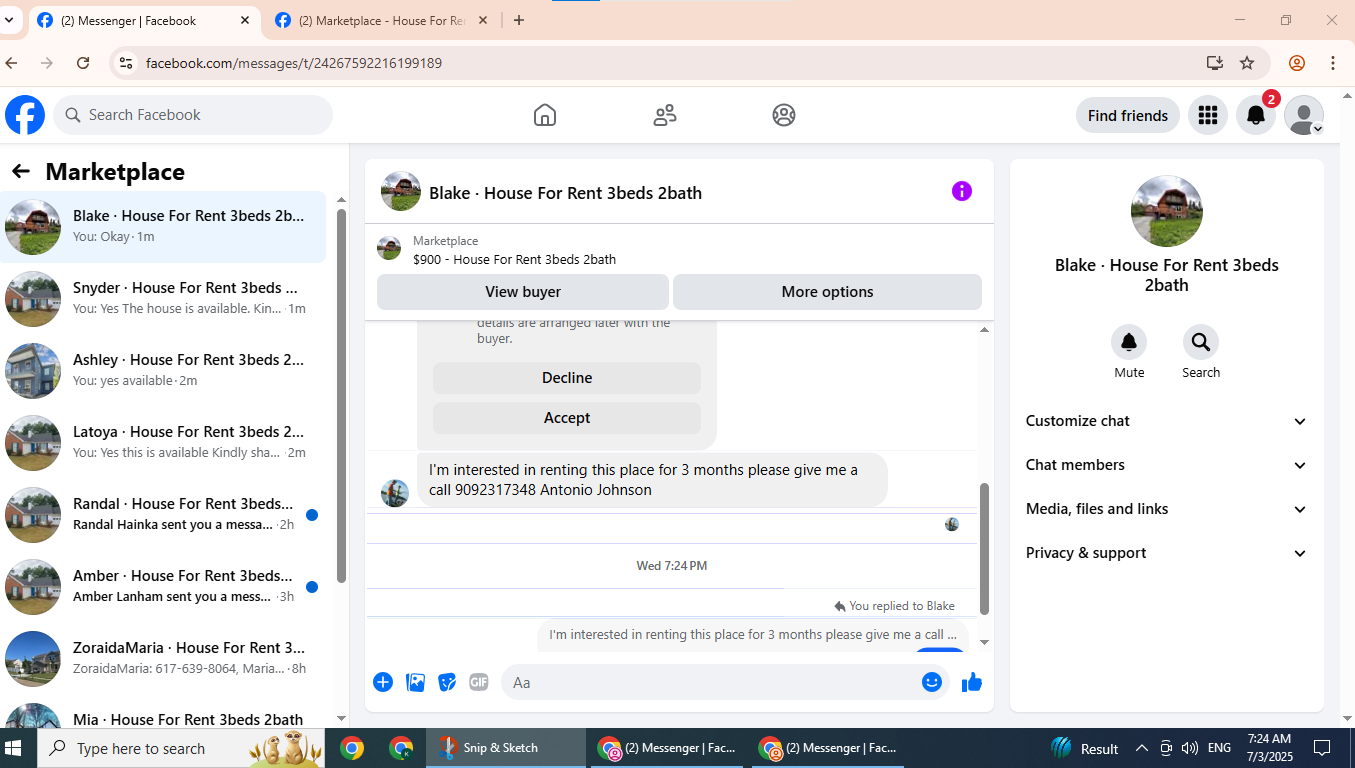
Task: Reload the page with browser refresh icon
Action: tap(83, 63)
